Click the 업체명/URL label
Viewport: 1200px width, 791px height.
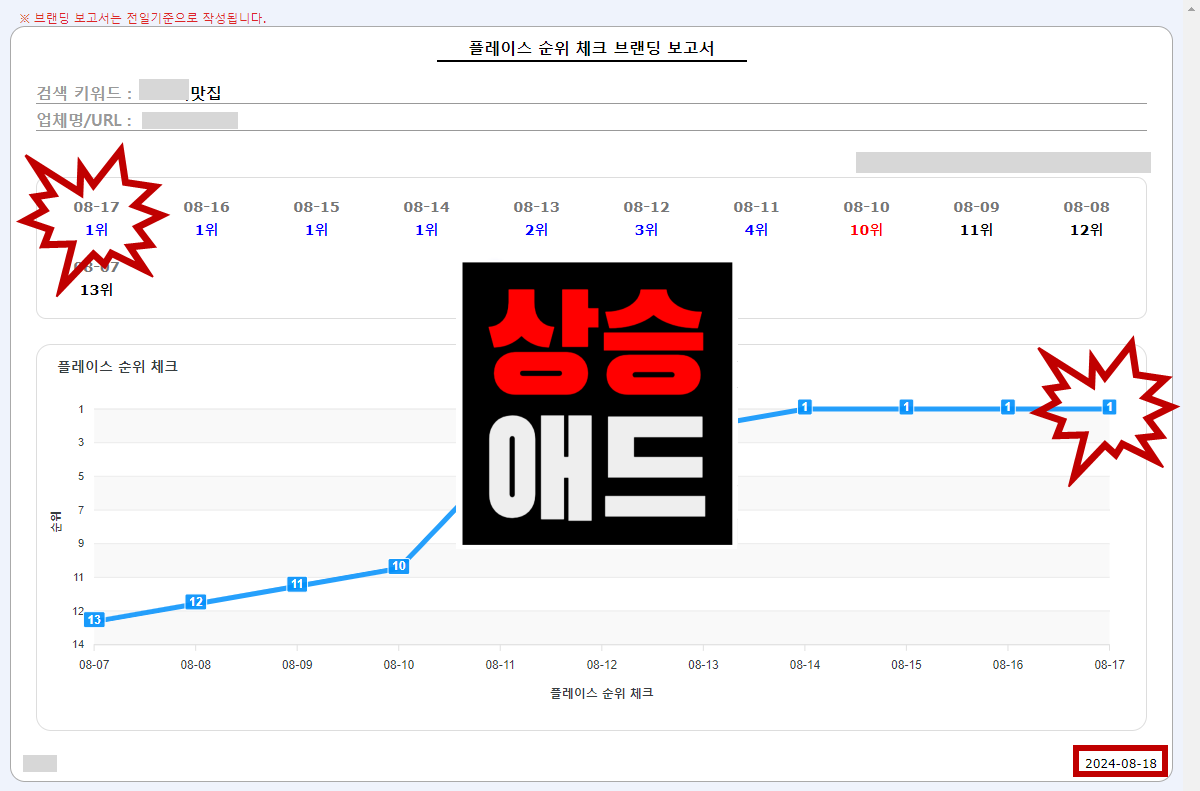85,121
